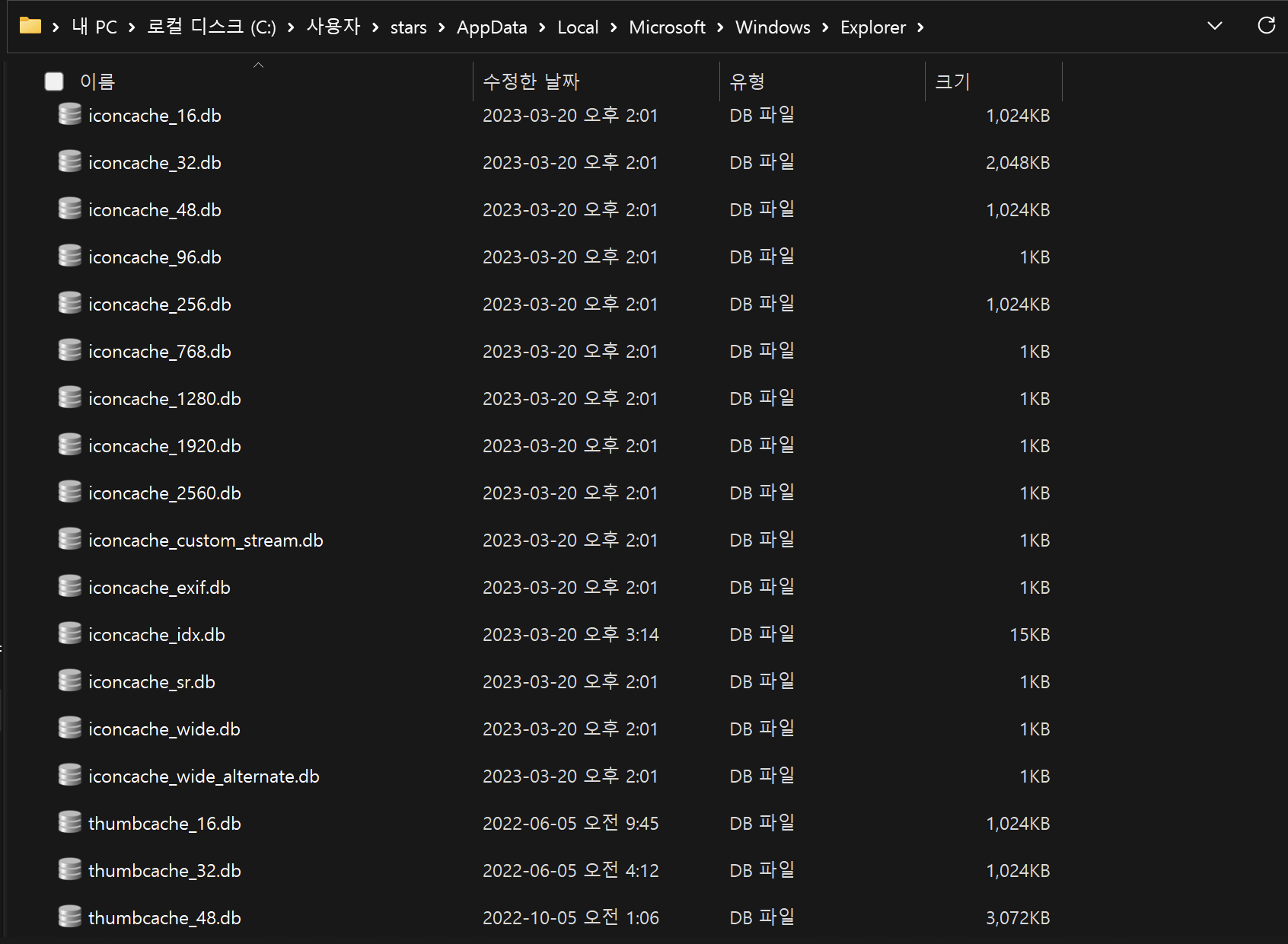The height and width of the screenshot is (944, 1288).
Task: Click the refresh button in address bar
Action: 1266,26
